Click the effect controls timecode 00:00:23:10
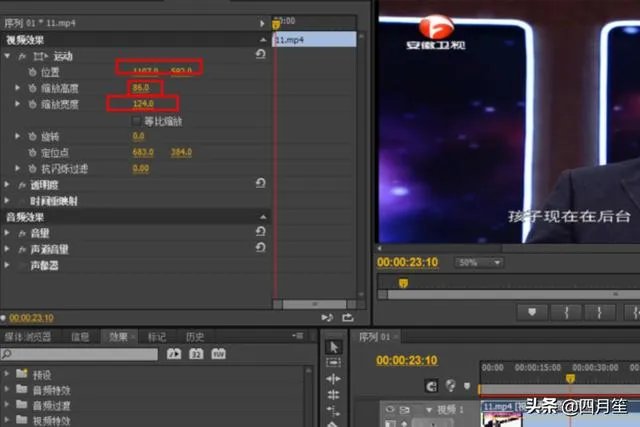Viewport: 640px width, 427px height. (x=31, y=318)
